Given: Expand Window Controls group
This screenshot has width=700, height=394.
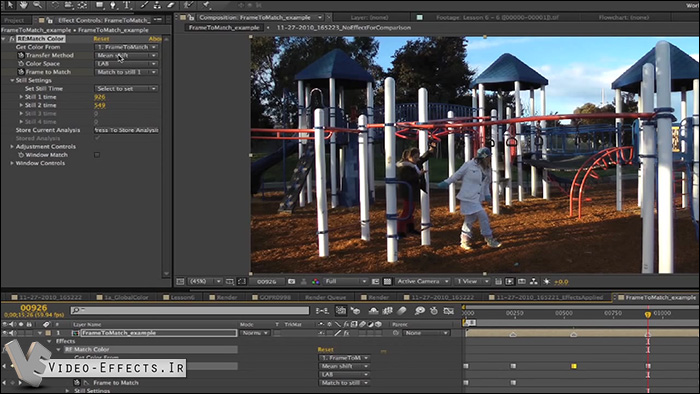Looking at the screenshot, I should coord(12,163).
